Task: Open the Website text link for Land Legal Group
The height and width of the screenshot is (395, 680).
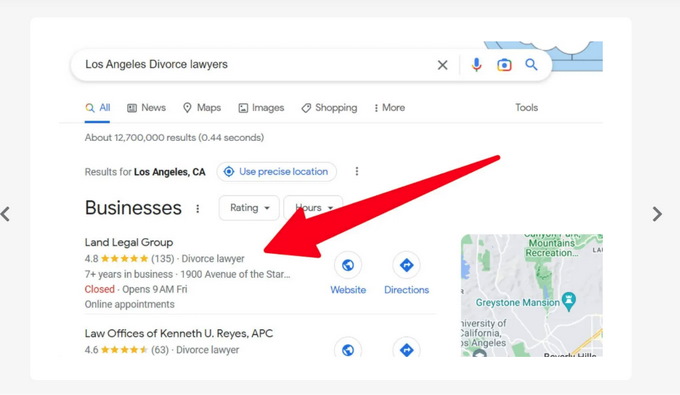Action: tap(348, 290)
